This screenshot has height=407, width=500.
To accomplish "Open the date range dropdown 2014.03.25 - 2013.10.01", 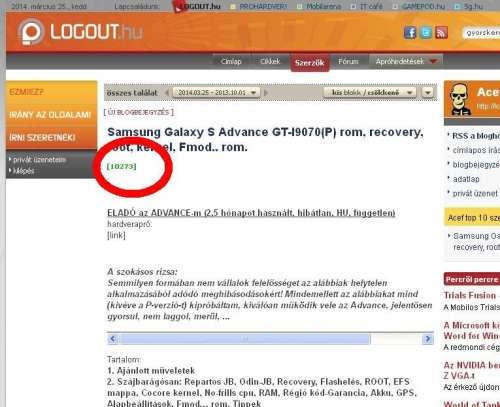I will coord(216,93).
